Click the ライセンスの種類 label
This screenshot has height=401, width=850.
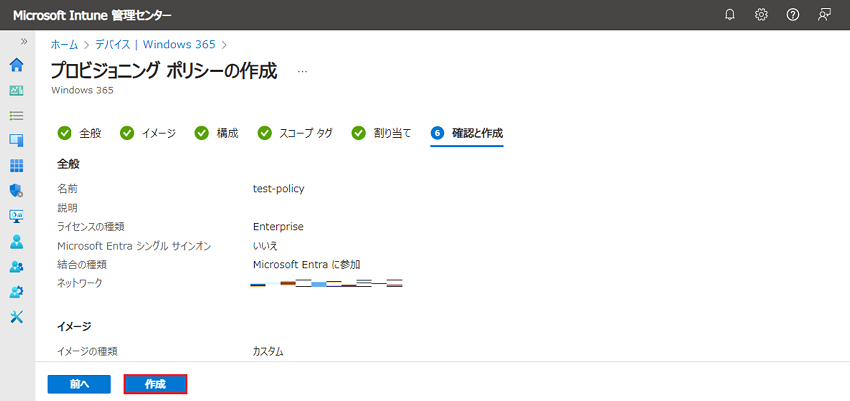(x=91, y=227)
